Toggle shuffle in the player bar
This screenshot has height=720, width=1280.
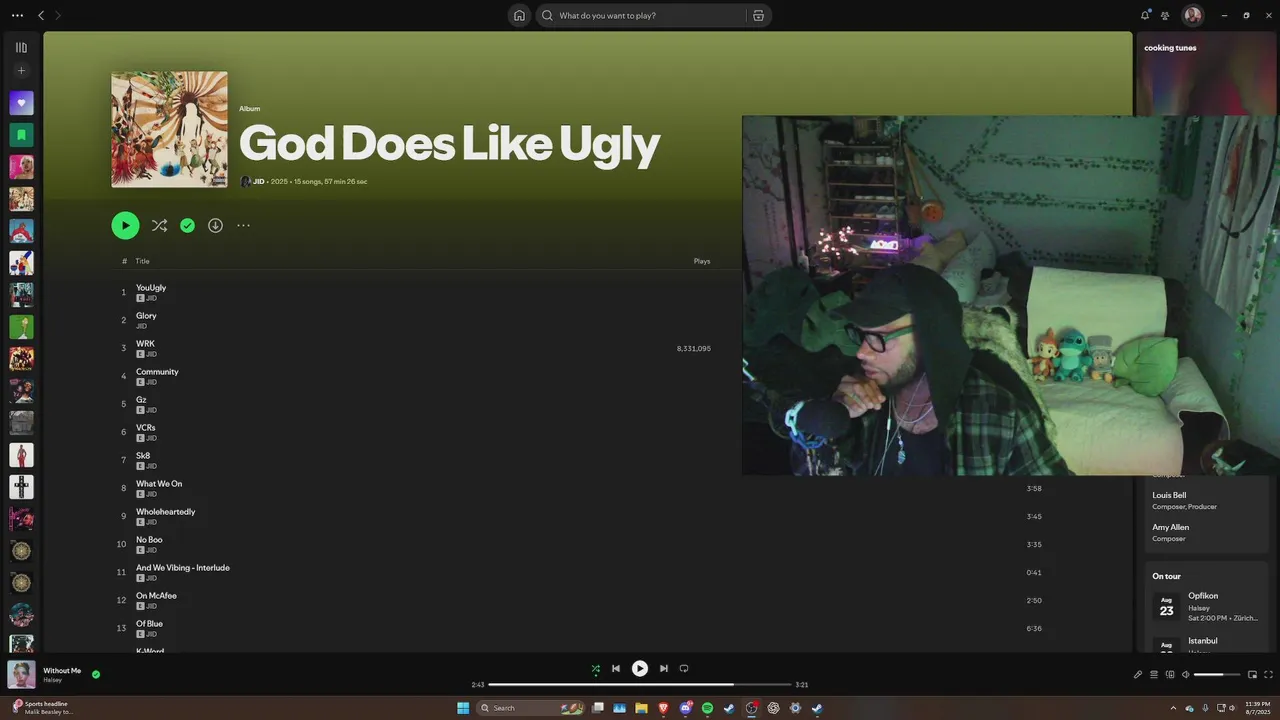click(x=596, y=668)
